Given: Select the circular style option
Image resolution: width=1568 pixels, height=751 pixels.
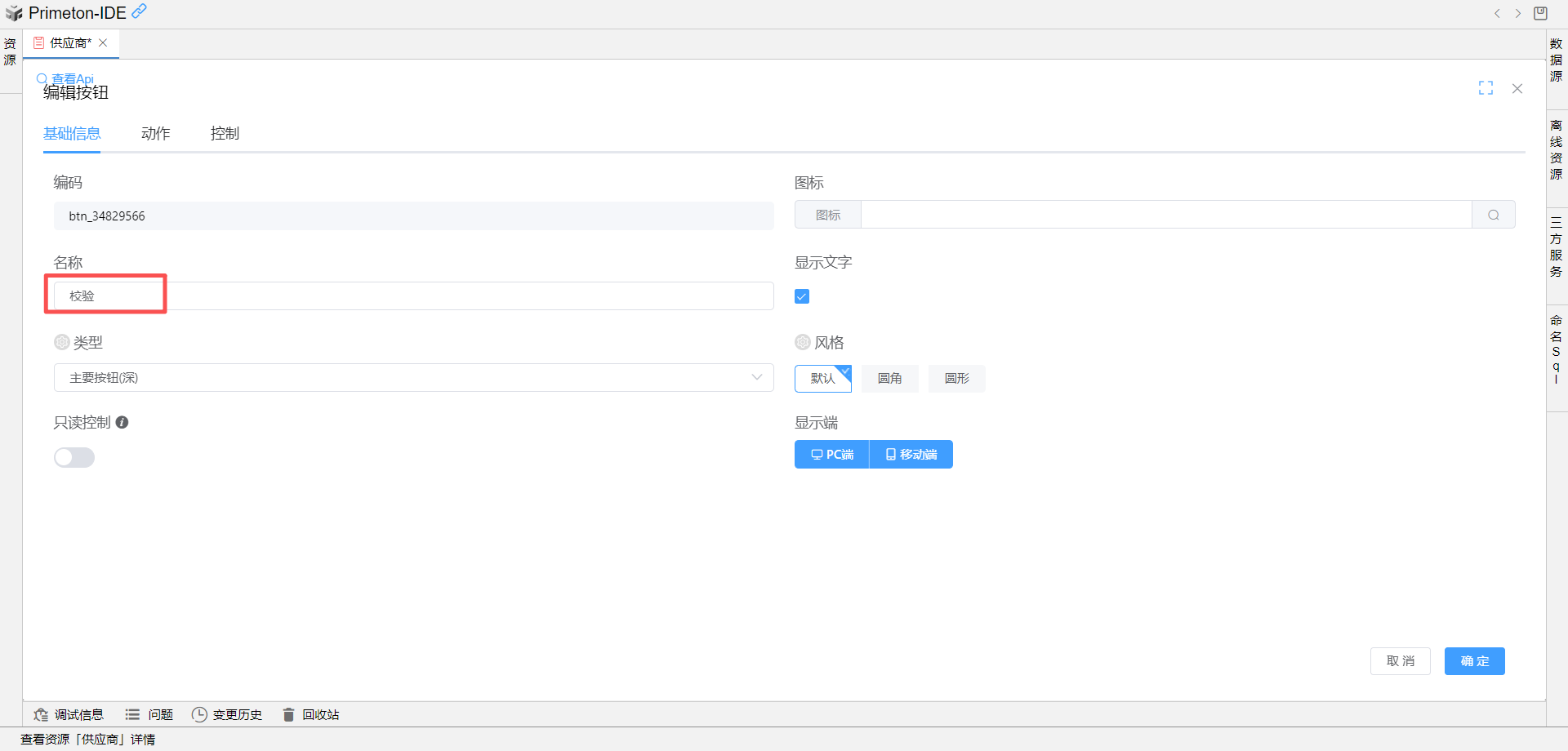Looking at the screenshot, I should (x=956, y=379).
